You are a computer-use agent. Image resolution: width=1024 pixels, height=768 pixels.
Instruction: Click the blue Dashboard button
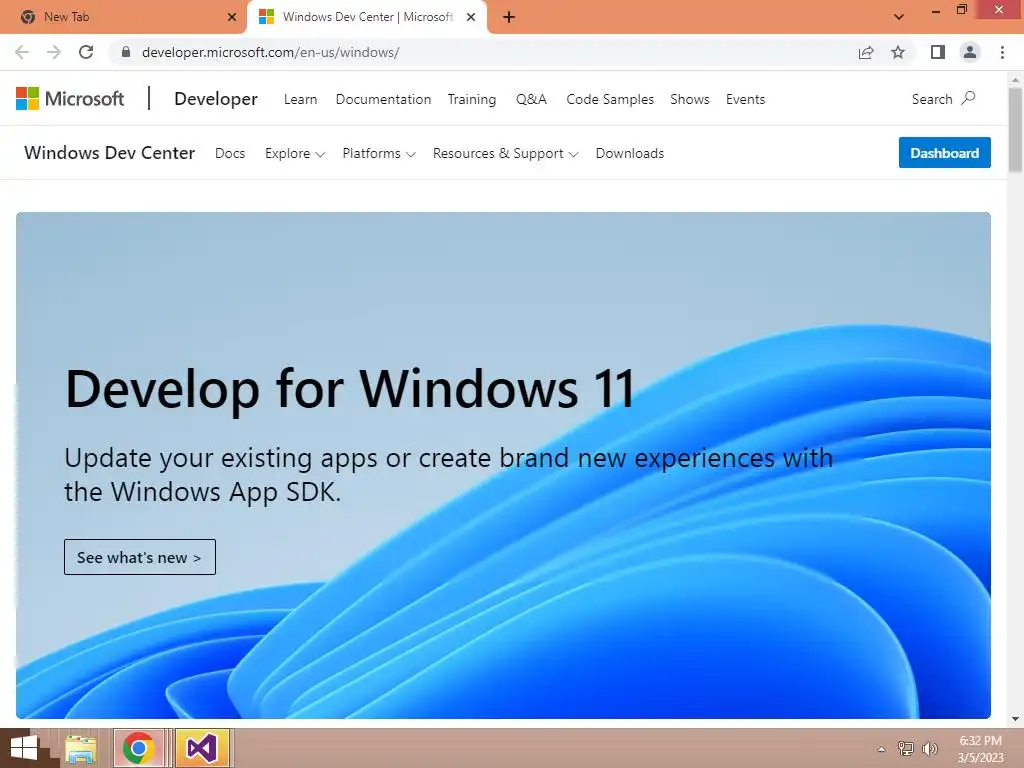pos(944,153)
